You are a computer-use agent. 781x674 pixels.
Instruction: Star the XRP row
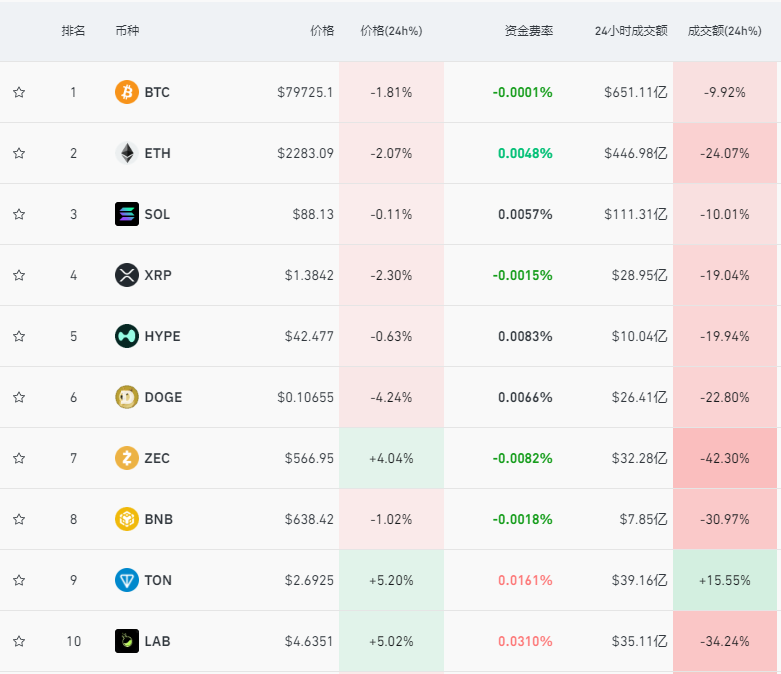(x=19, y=275)
